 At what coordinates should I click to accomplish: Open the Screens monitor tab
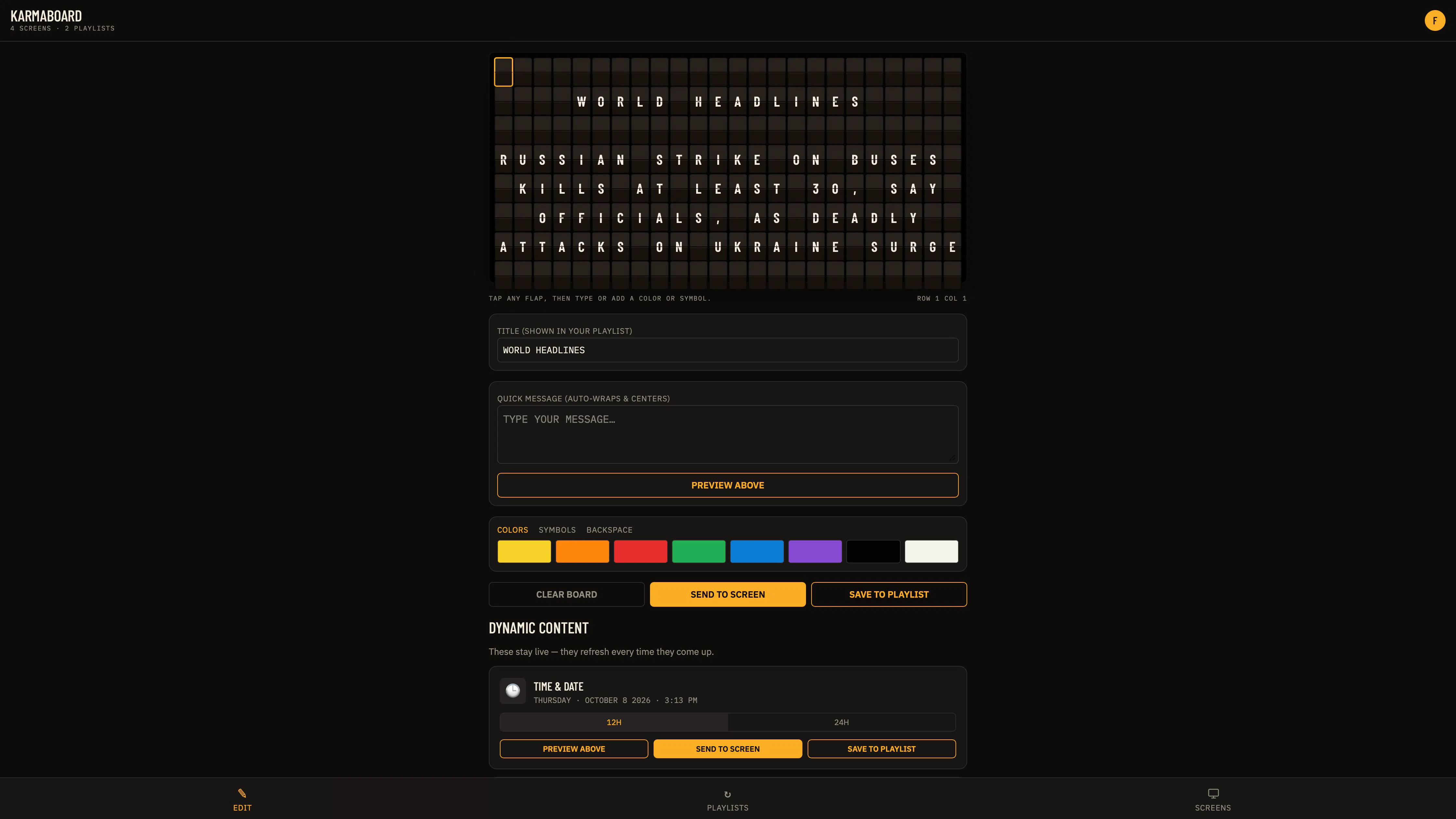[1213, 800]
